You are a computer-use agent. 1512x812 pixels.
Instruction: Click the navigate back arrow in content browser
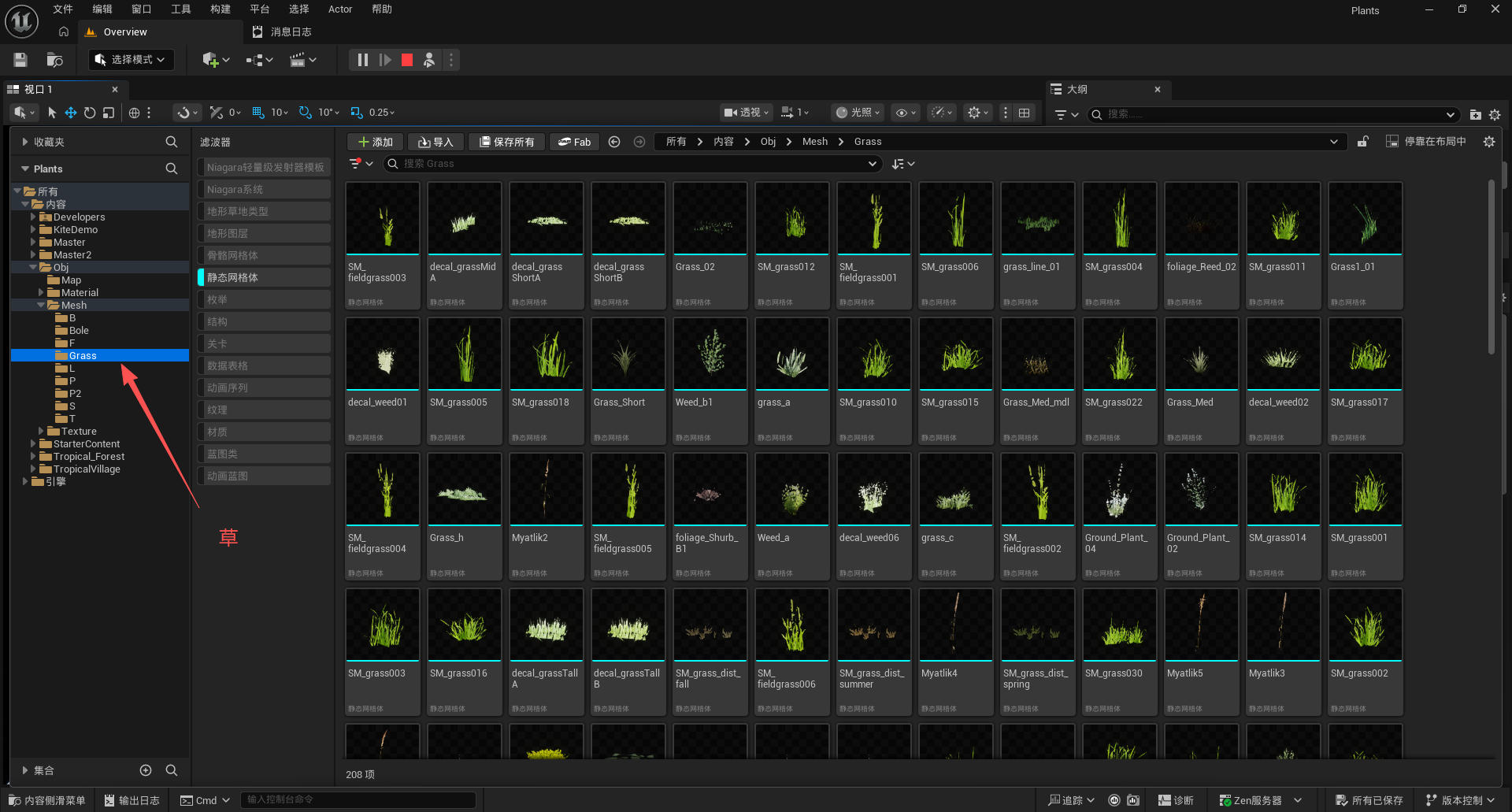coord(614,142)
